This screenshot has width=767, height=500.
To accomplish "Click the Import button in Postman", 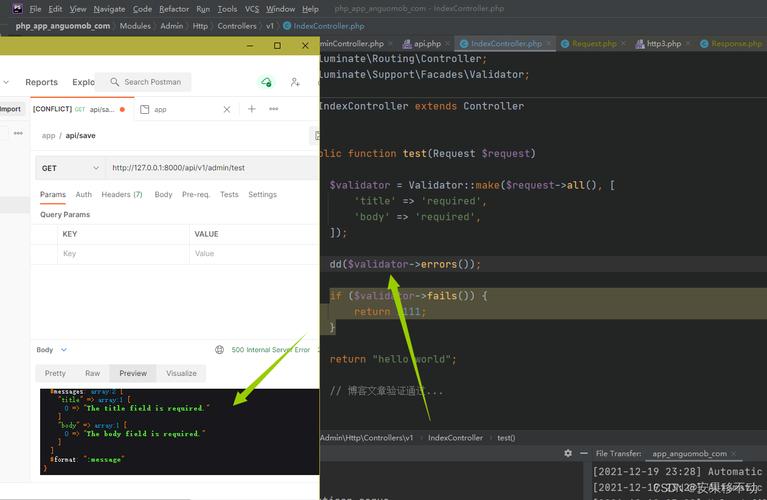I will (x=11, y=109).
